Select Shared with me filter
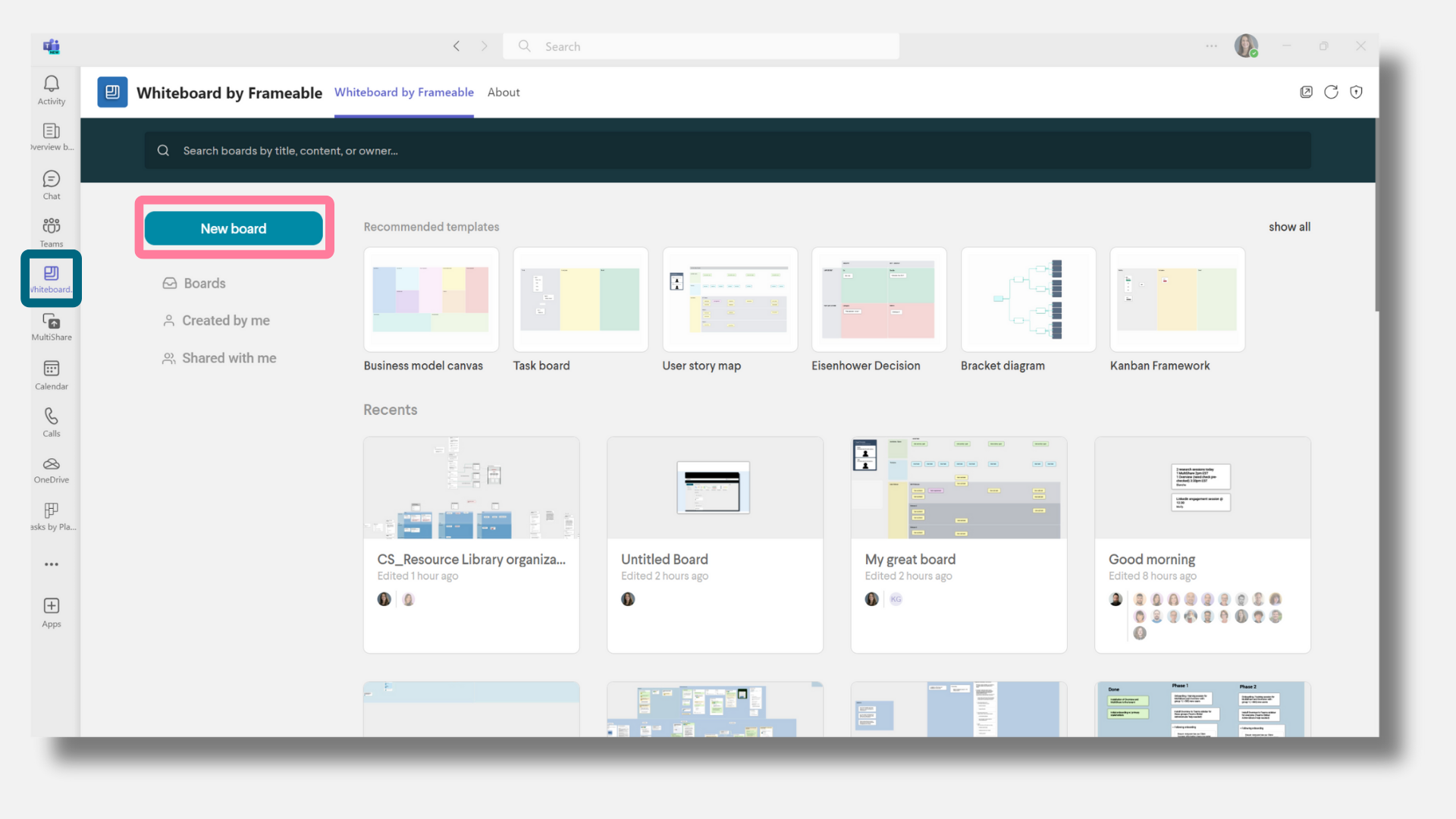Screen dimensions: 1456x819 pyautogui.click(x=219, y=358)
